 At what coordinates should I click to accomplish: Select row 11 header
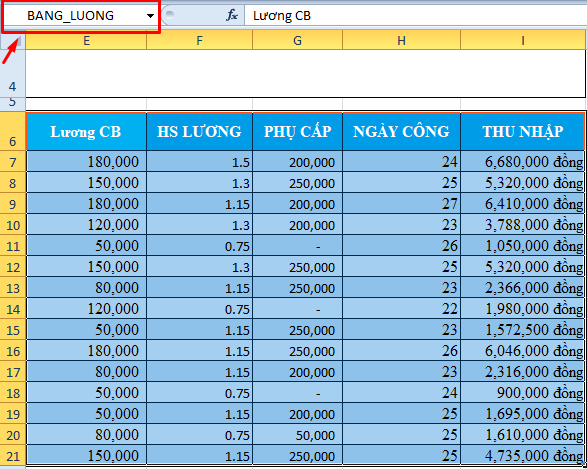(x=13, y=246)
